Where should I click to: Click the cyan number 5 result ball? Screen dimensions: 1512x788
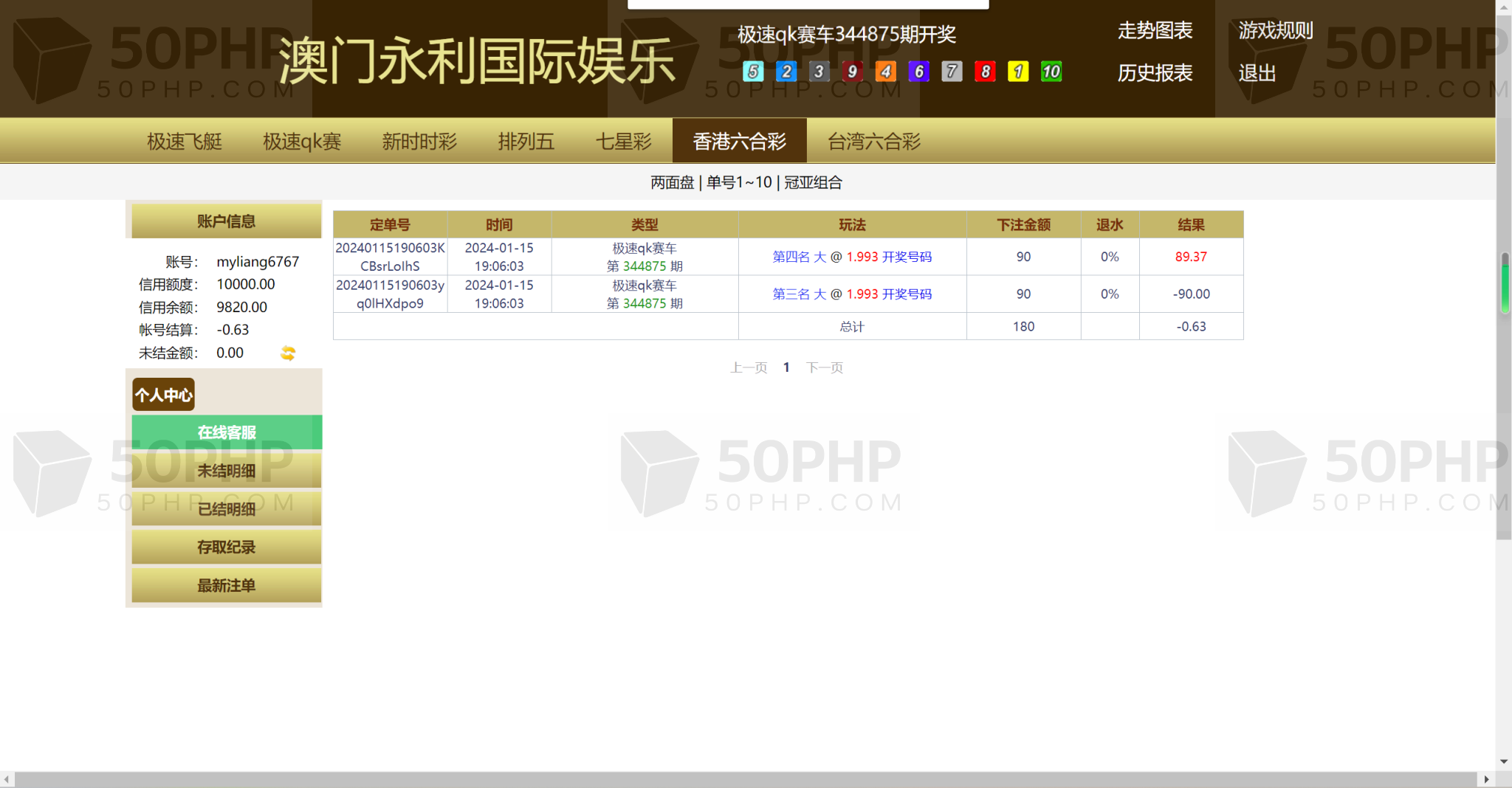point(752,72)
